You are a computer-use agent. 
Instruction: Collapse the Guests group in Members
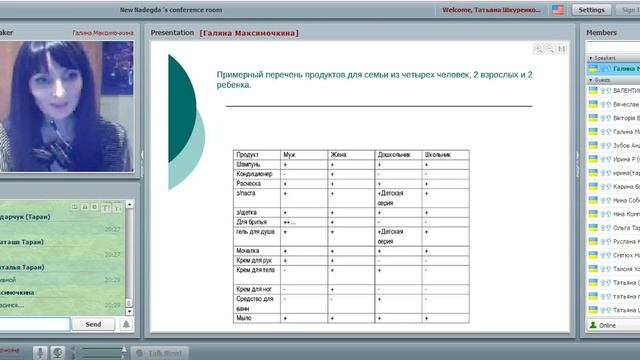pos(591,80)
